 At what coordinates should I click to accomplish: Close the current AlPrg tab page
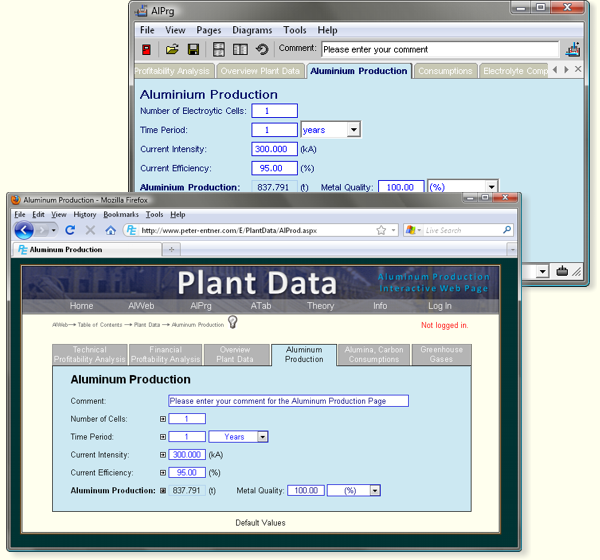[578, 69]
